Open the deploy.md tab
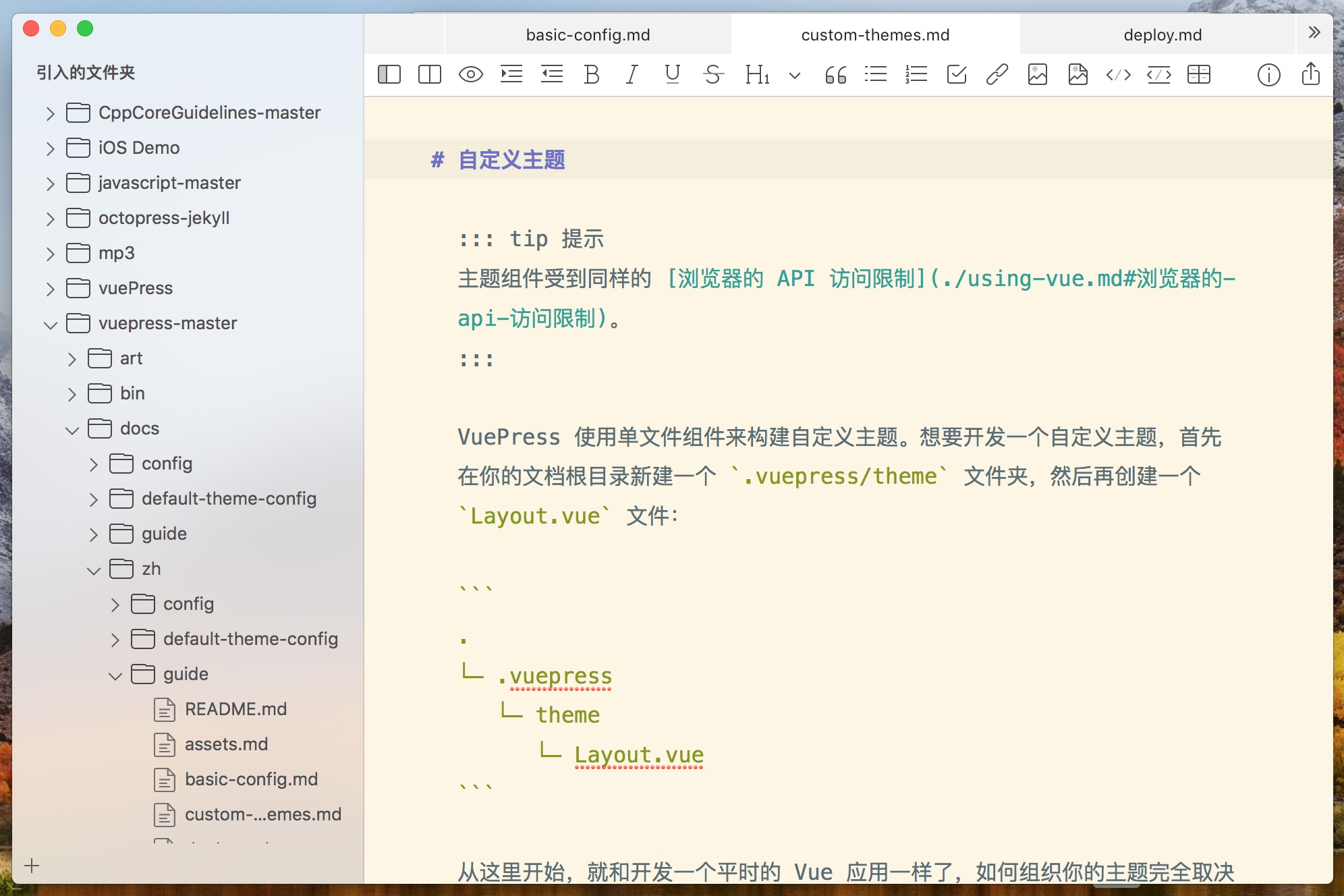The width and height of the screenshot is (1344, 896). (1163, 34)
